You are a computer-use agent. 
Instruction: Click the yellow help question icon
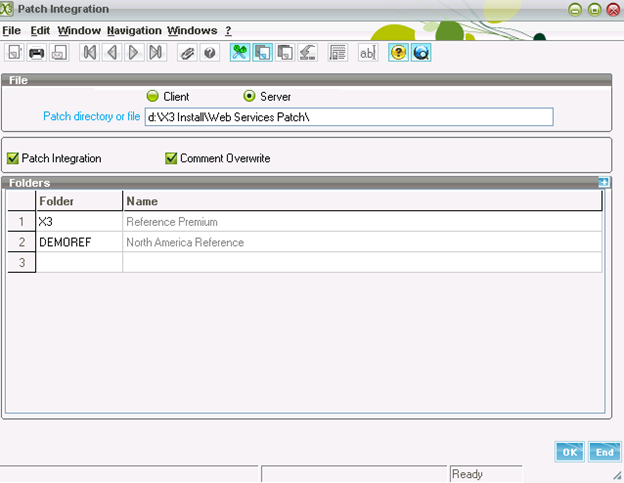[398, 53]
